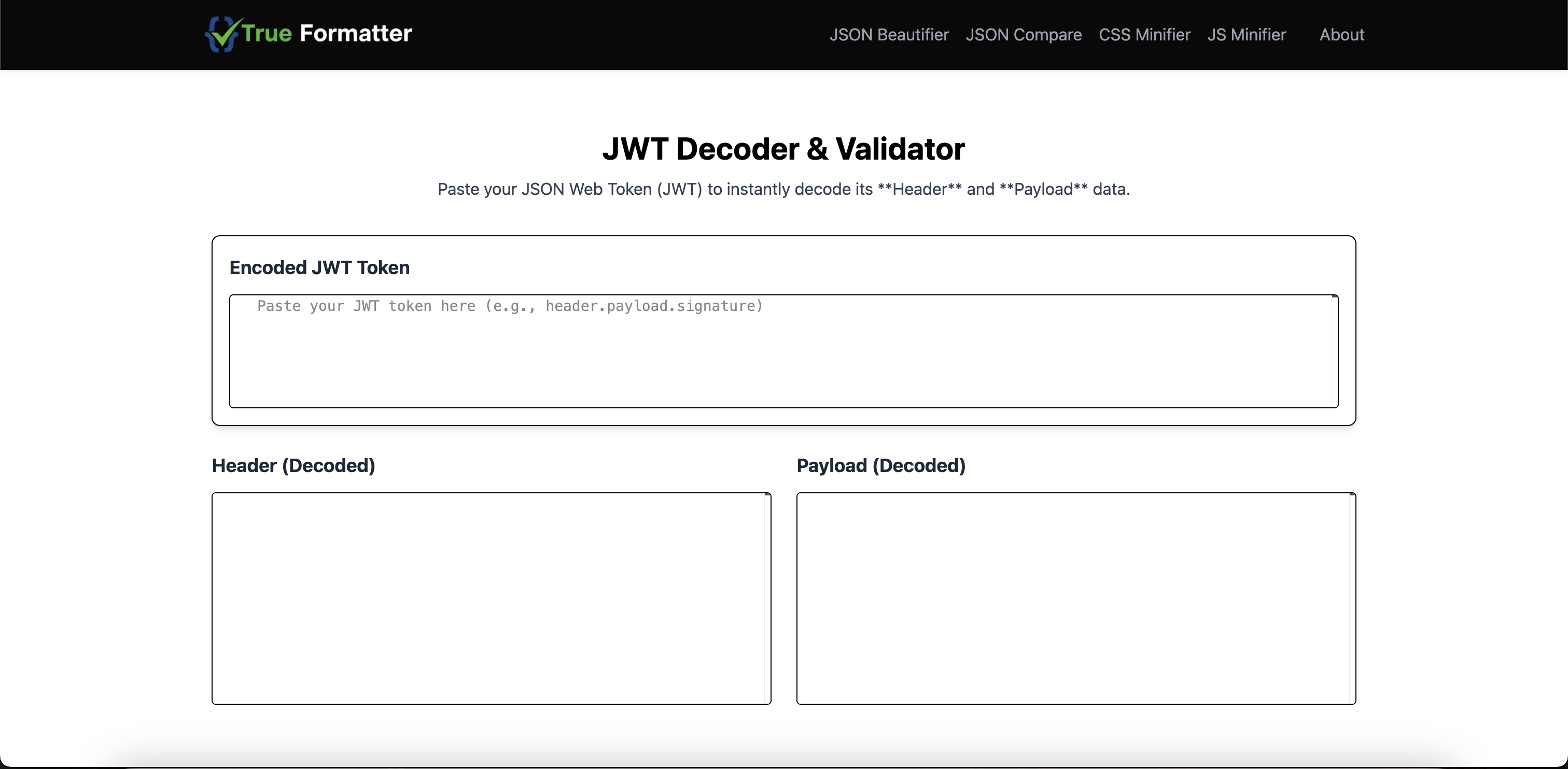Click the True Formatter brand name
1568x769 pixels.
pos(327,34)
